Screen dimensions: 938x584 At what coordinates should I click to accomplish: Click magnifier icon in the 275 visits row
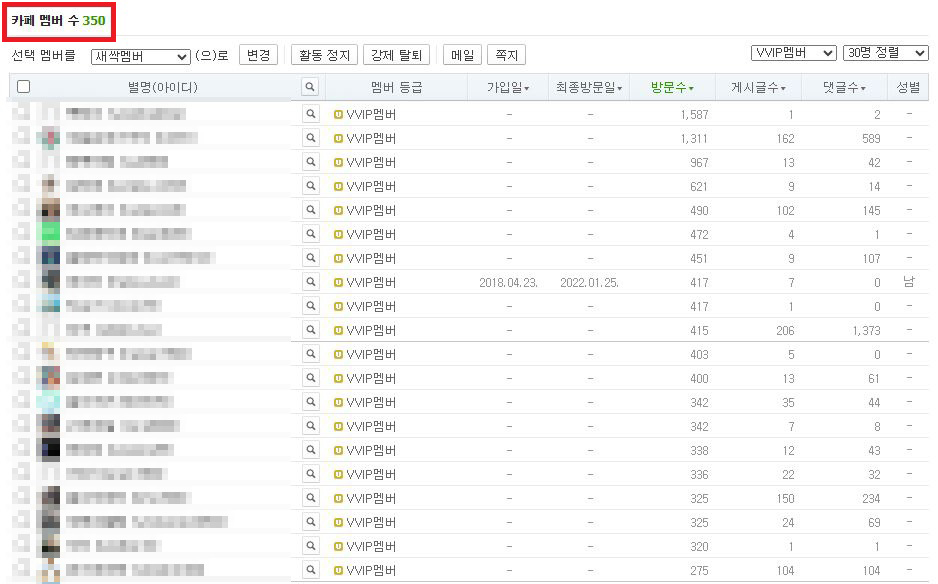(310, 571)
